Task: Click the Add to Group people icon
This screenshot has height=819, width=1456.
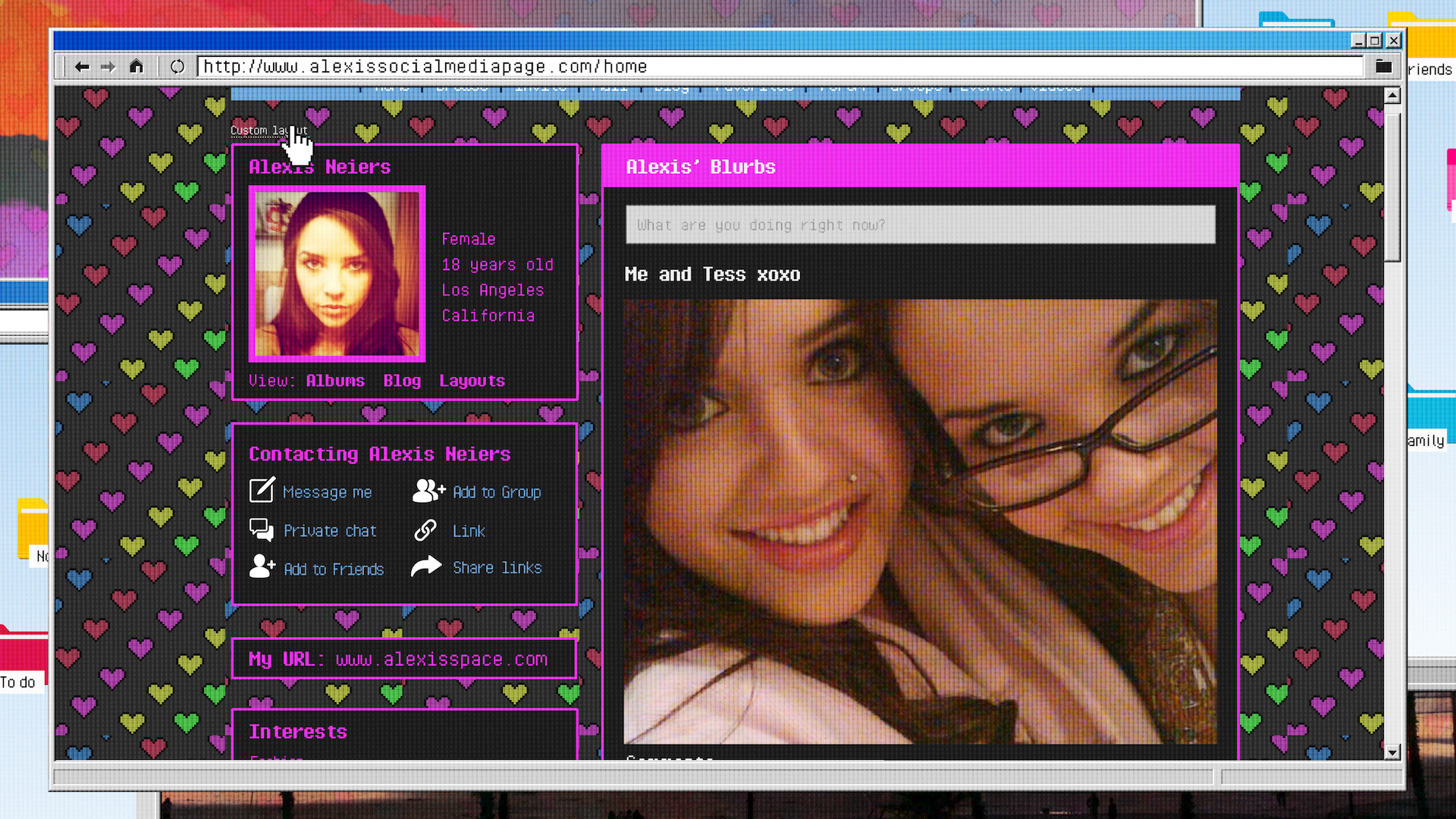Action: coord(428,491)
